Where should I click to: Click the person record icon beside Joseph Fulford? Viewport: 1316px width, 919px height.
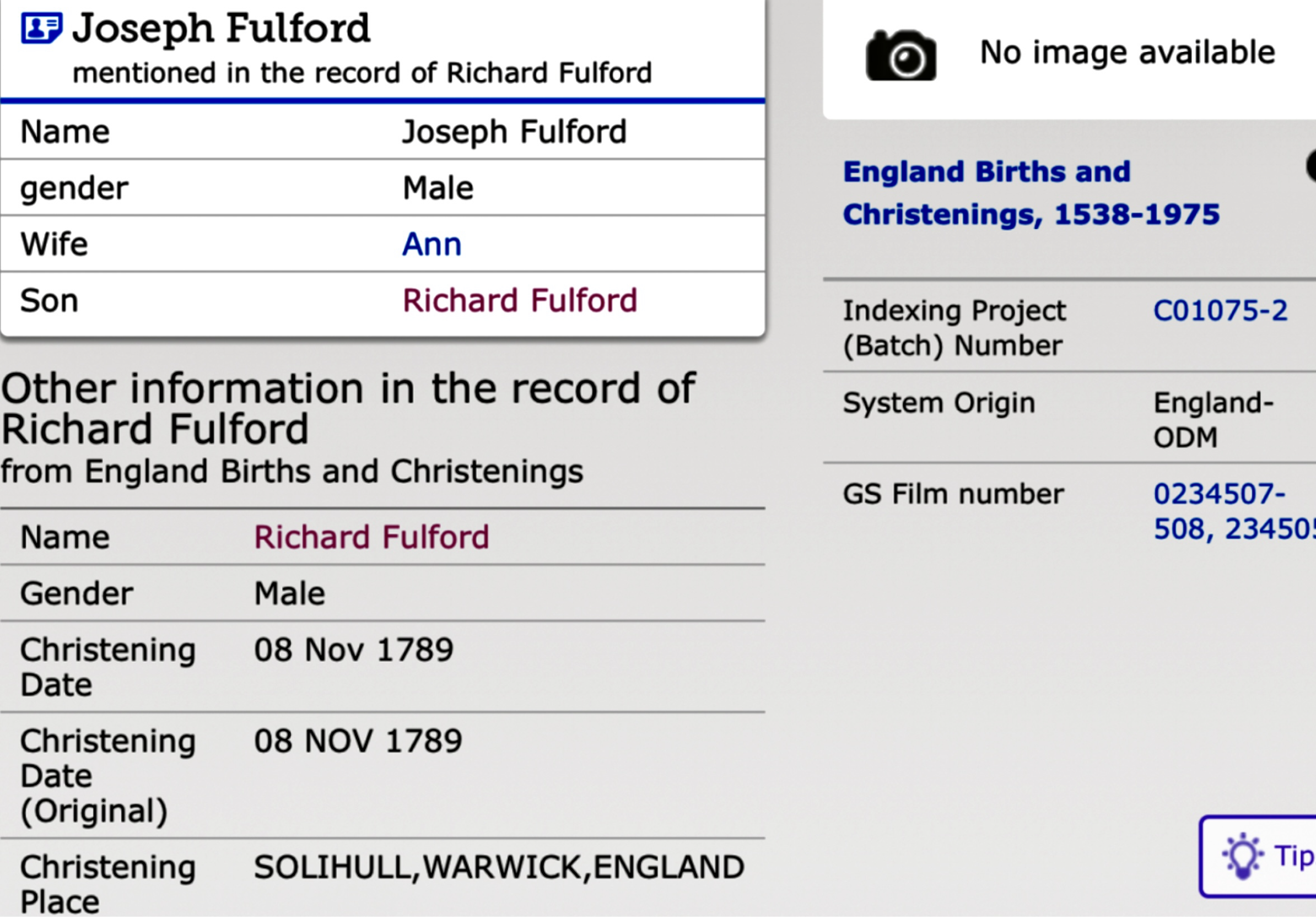[x=41, y=28]
